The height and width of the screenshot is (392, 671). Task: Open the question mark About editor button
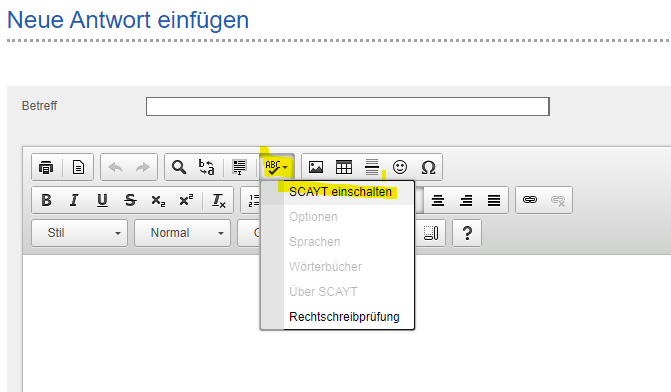coord(467,233)
